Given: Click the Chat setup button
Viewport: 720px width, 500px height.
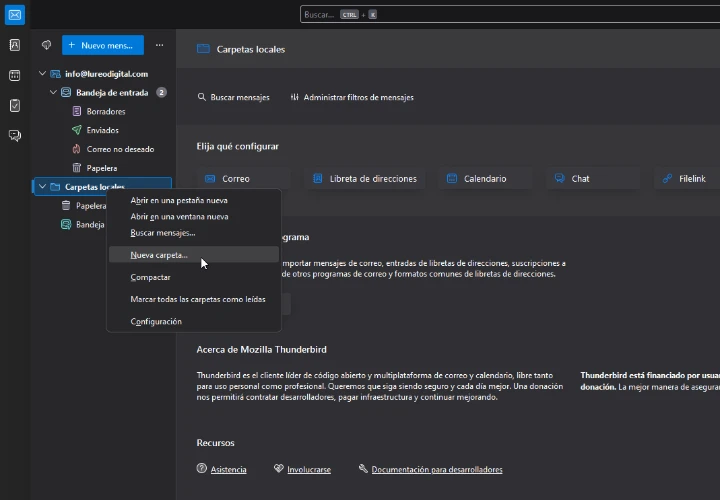Looking at the screenshot, I should coord(594,179).
